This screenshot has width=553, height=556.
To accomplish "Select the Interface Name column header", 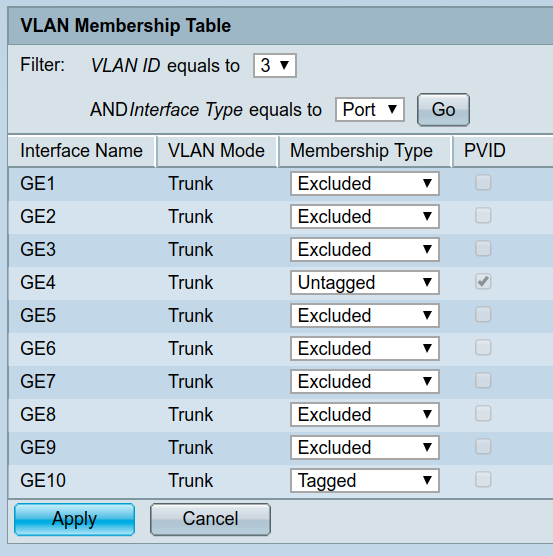I will [x=82, y=151].
